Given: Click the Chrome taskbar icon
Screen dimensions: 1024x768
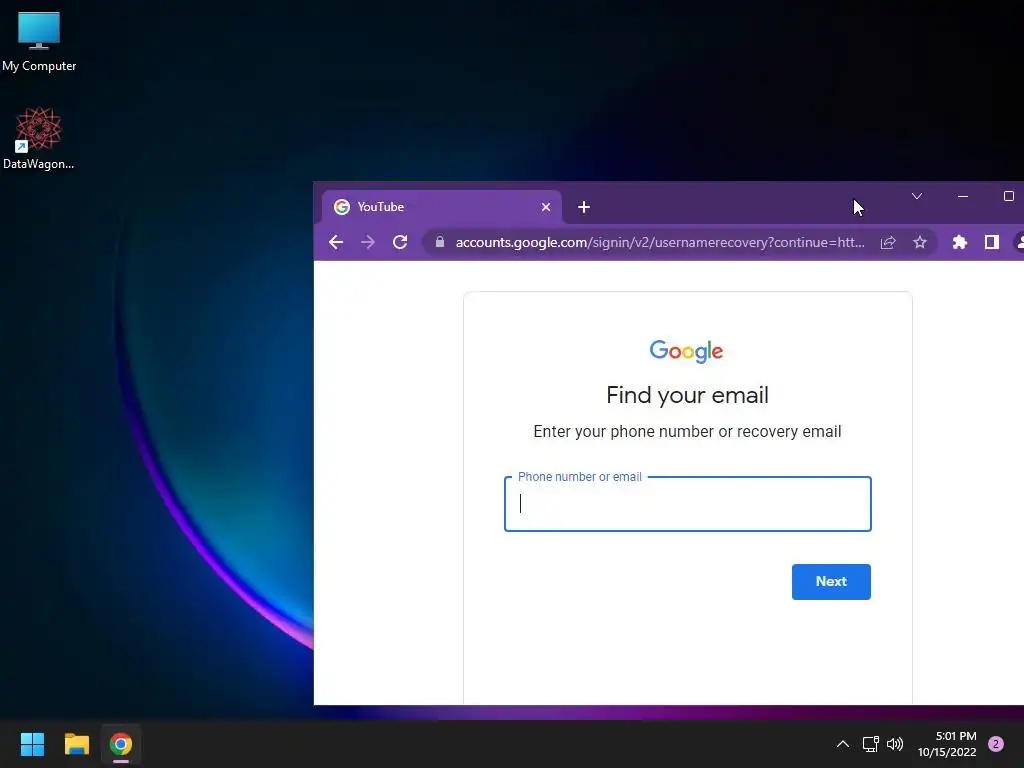Looking at the screenshot, I should pos(121,744).
